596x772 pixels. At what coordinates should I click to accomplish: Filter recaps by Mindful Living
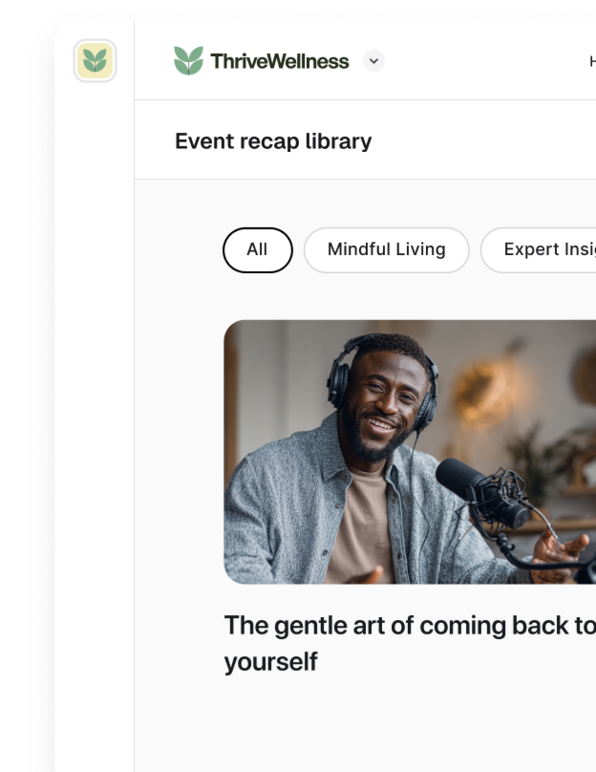(x=386, y=250)
